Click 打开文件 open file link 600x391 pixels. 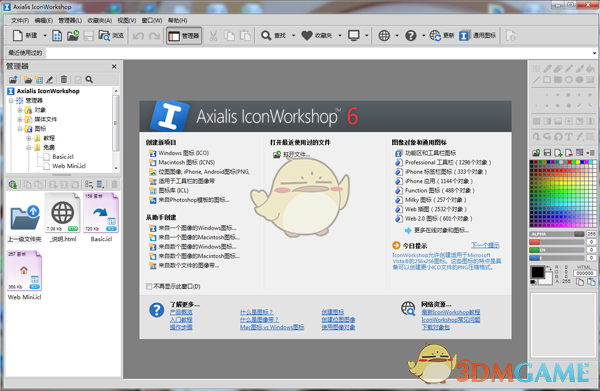point(296,155)
